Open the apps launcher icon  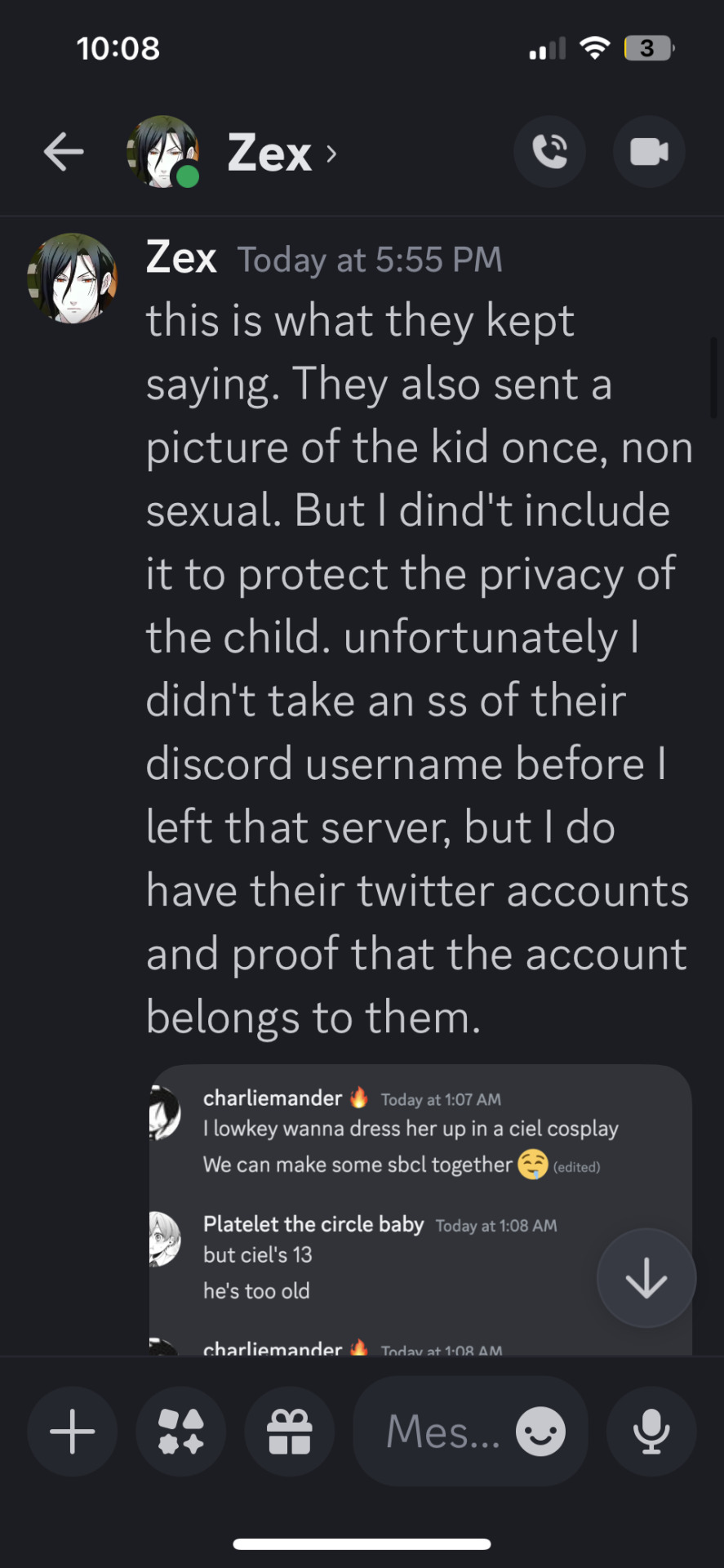click(181, 1432)
